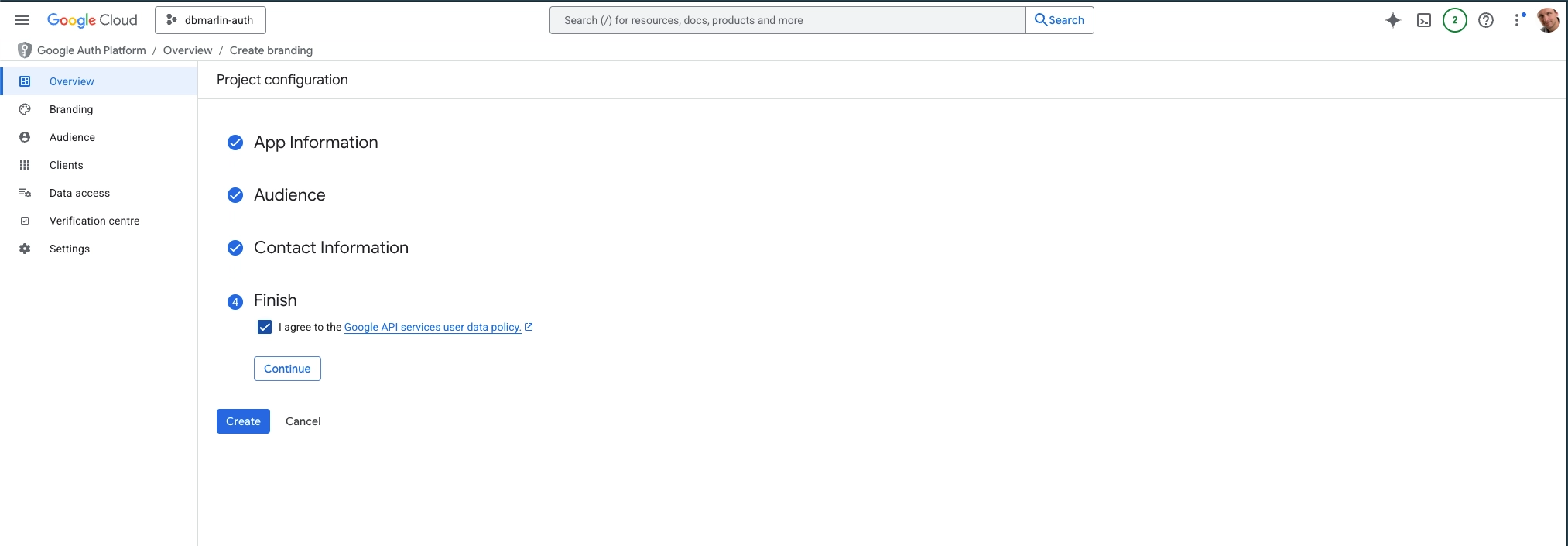Click the user account avatar

1548,20
